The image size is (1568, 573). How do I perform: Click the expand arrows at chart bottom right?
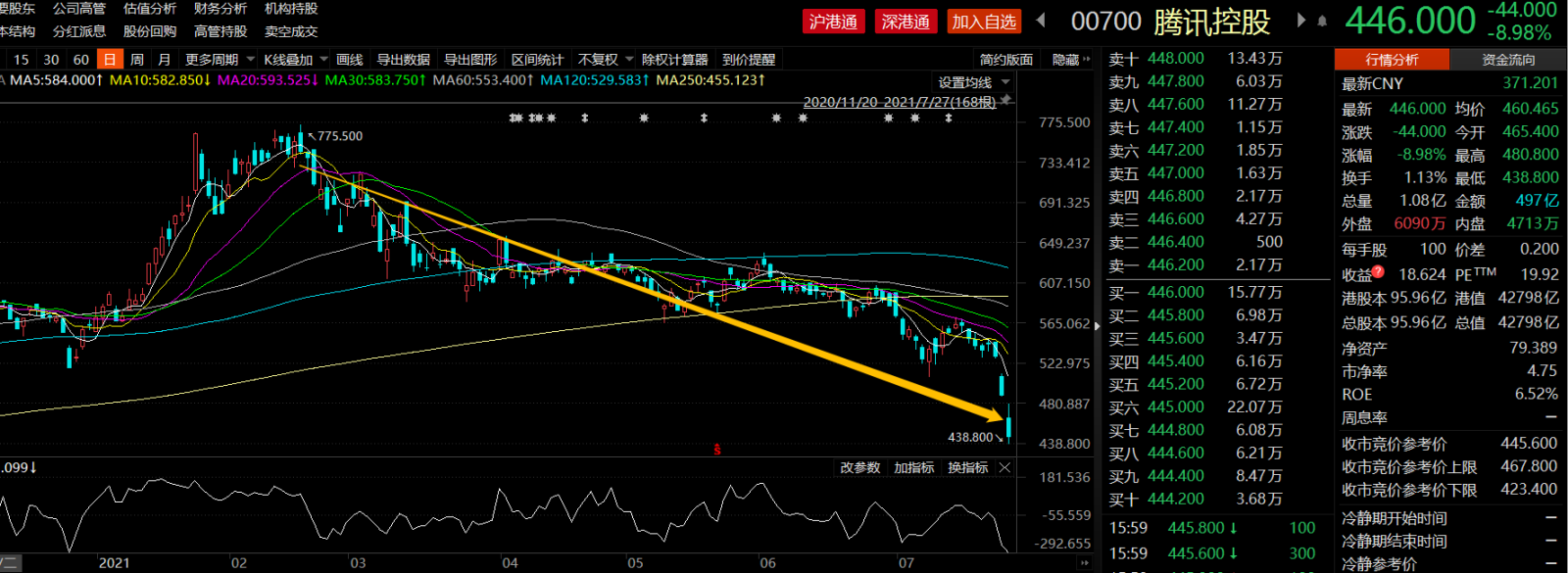[x=1084, y=563]
